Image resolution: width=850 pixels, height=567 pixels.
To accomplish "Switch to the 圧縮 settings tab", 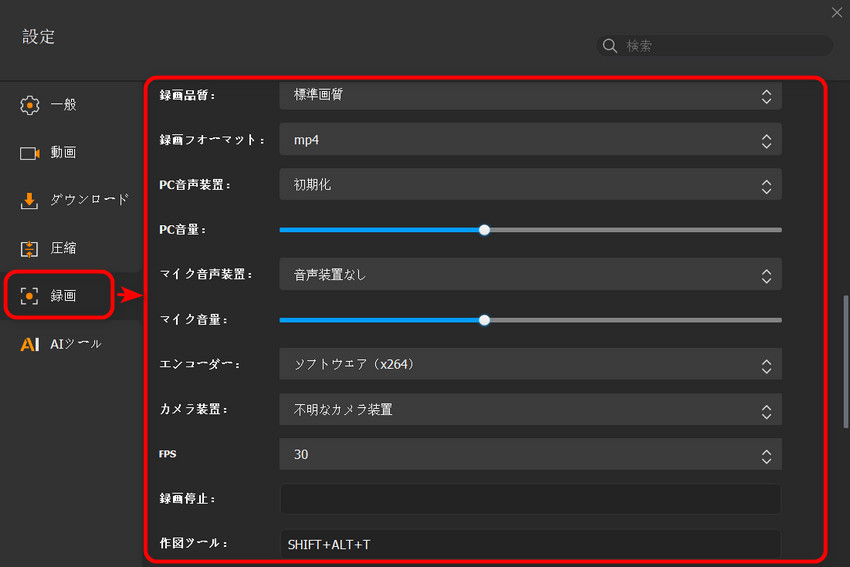I will pos(70,248).
